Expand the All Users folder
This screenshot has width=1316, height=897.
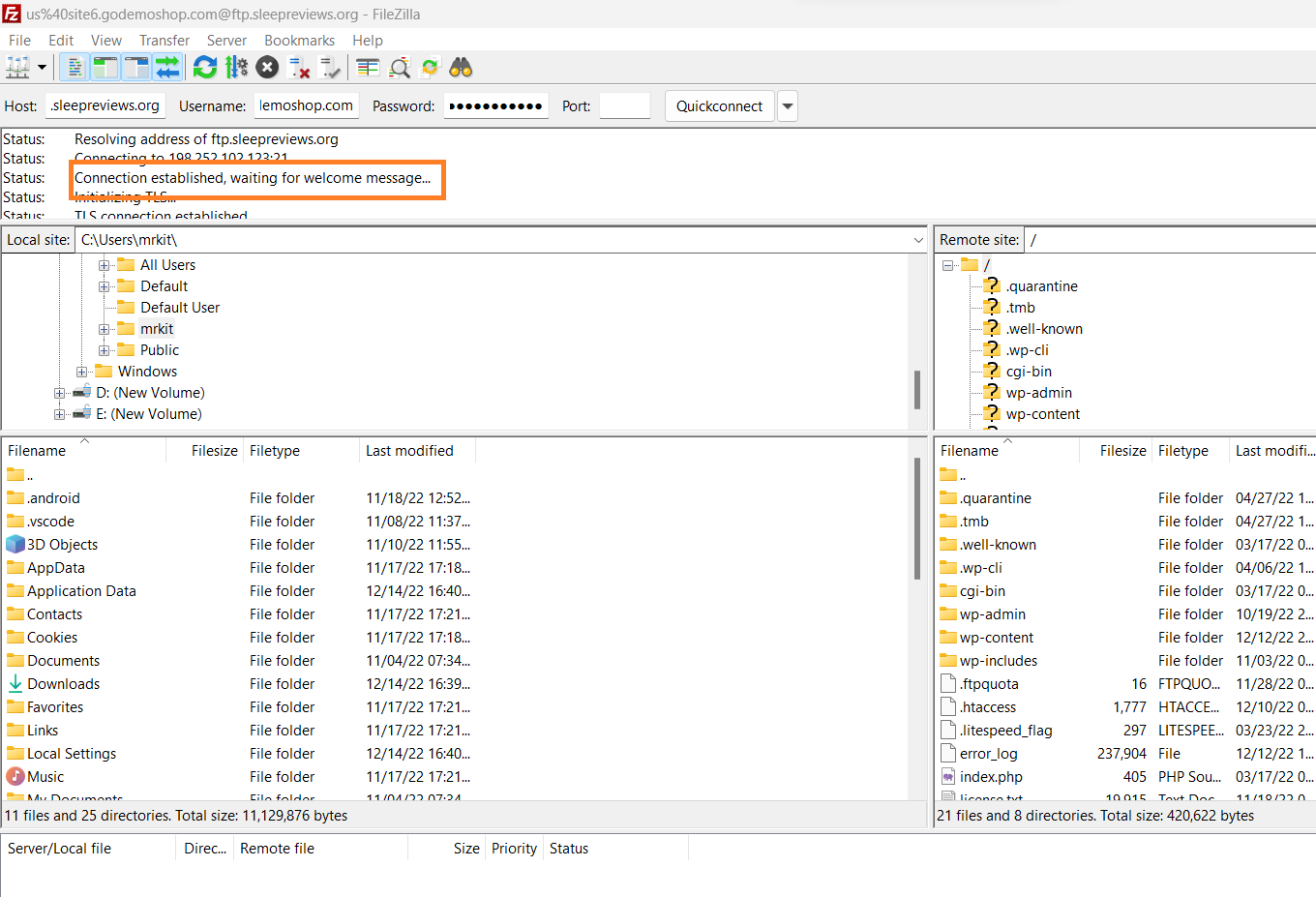(105, 265)
